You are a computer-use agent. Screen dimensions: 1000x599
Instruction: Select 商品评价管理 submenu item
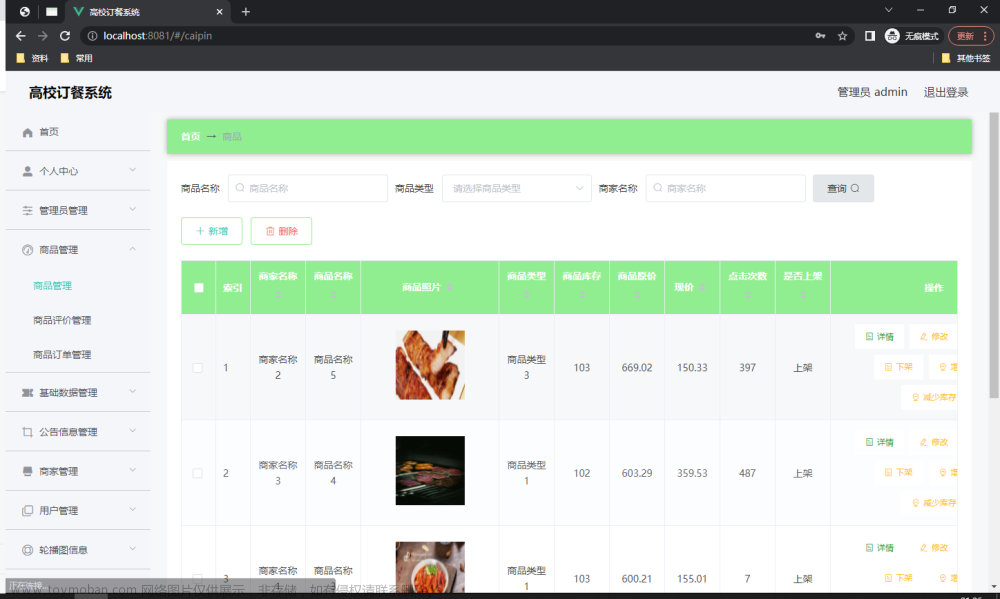coord(62,320)
